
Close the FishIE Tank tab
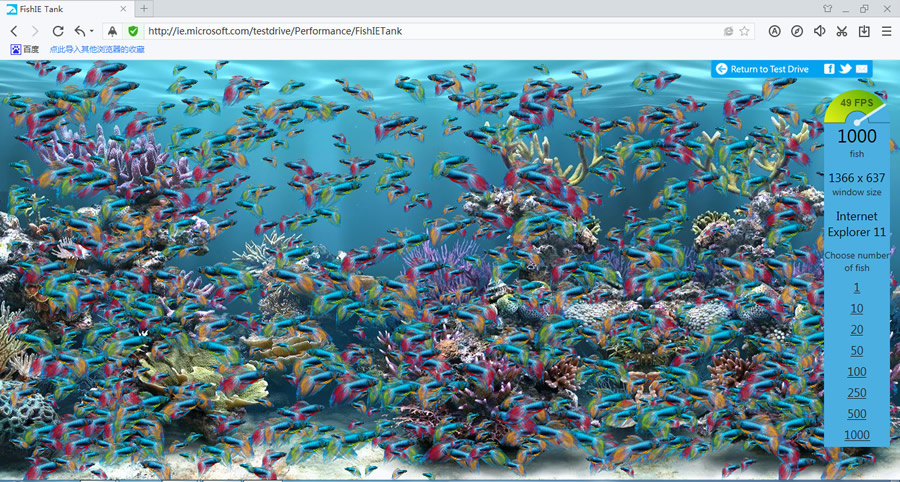pyautogui.click(x=123, y=9)
